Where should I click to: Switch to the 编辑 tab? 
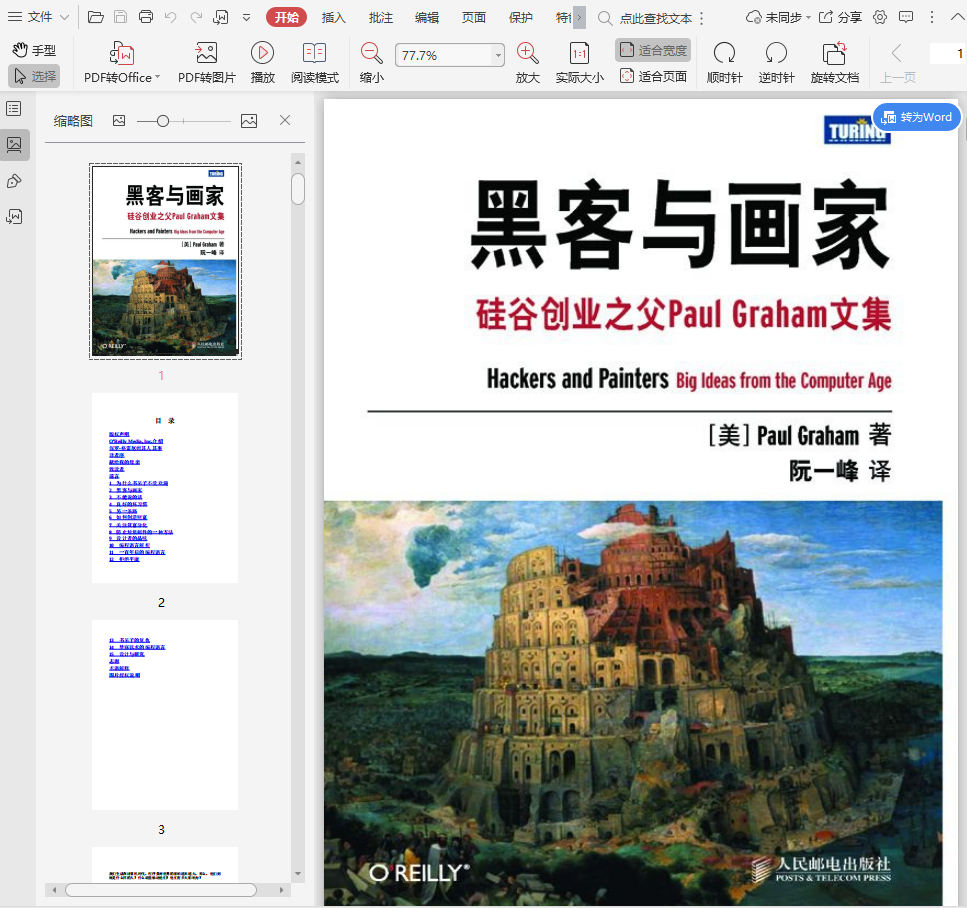427,17
